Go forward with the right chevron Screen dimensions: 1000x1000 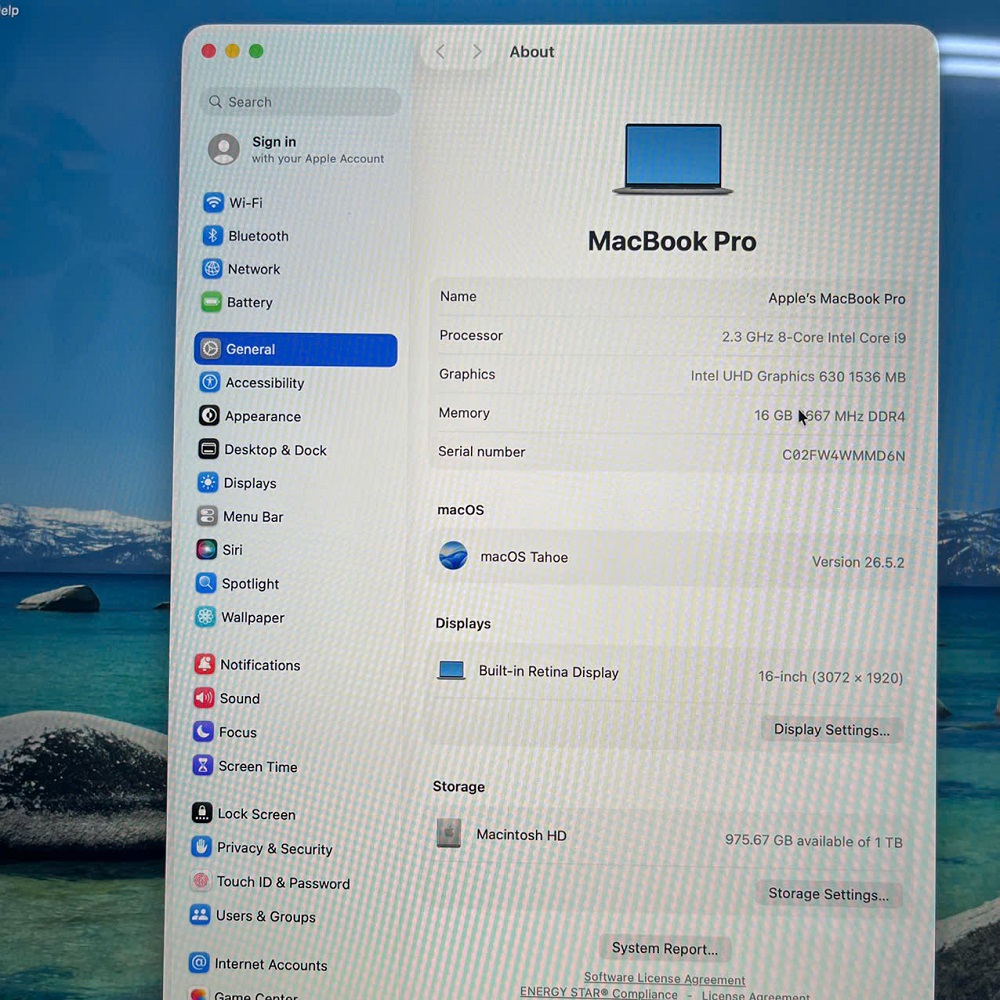click(476, 52)
